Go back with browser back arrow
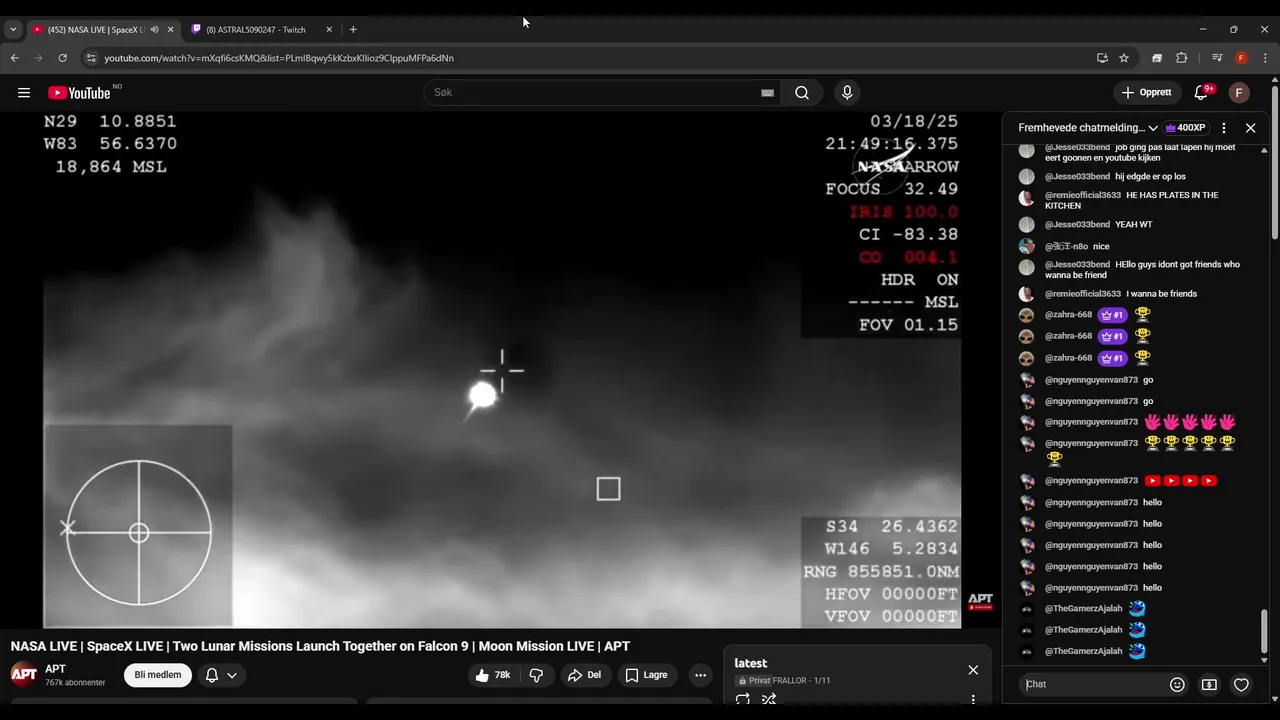The image size is (1280, 720). click(x=15, y=58)
